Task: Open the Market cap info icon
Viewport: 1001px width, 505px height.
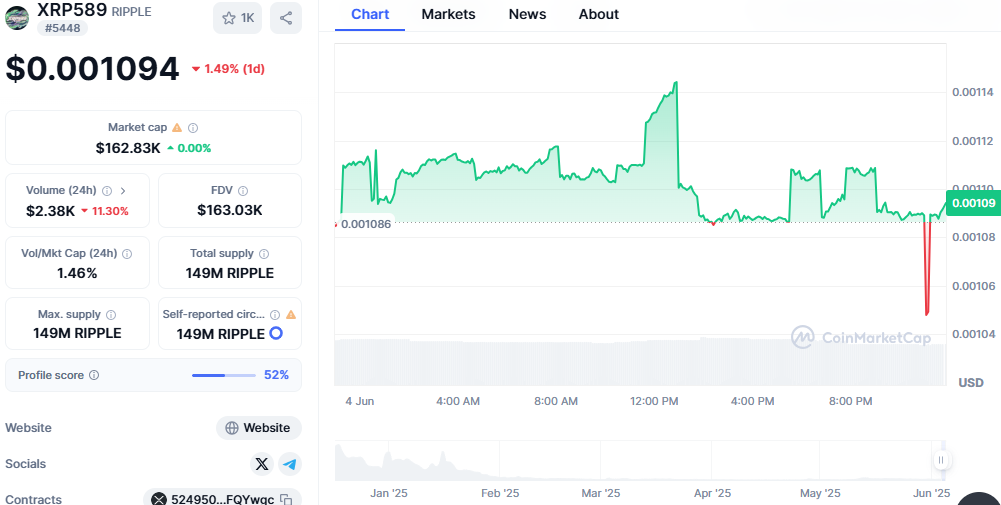Action: coord(193,128)
